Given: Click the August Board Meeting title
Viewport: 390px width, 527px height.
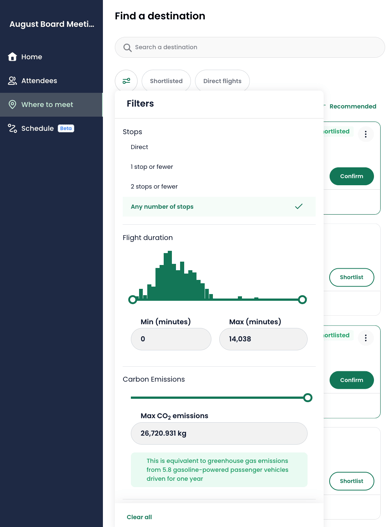Looking at the screenshot, I should 52,24.
